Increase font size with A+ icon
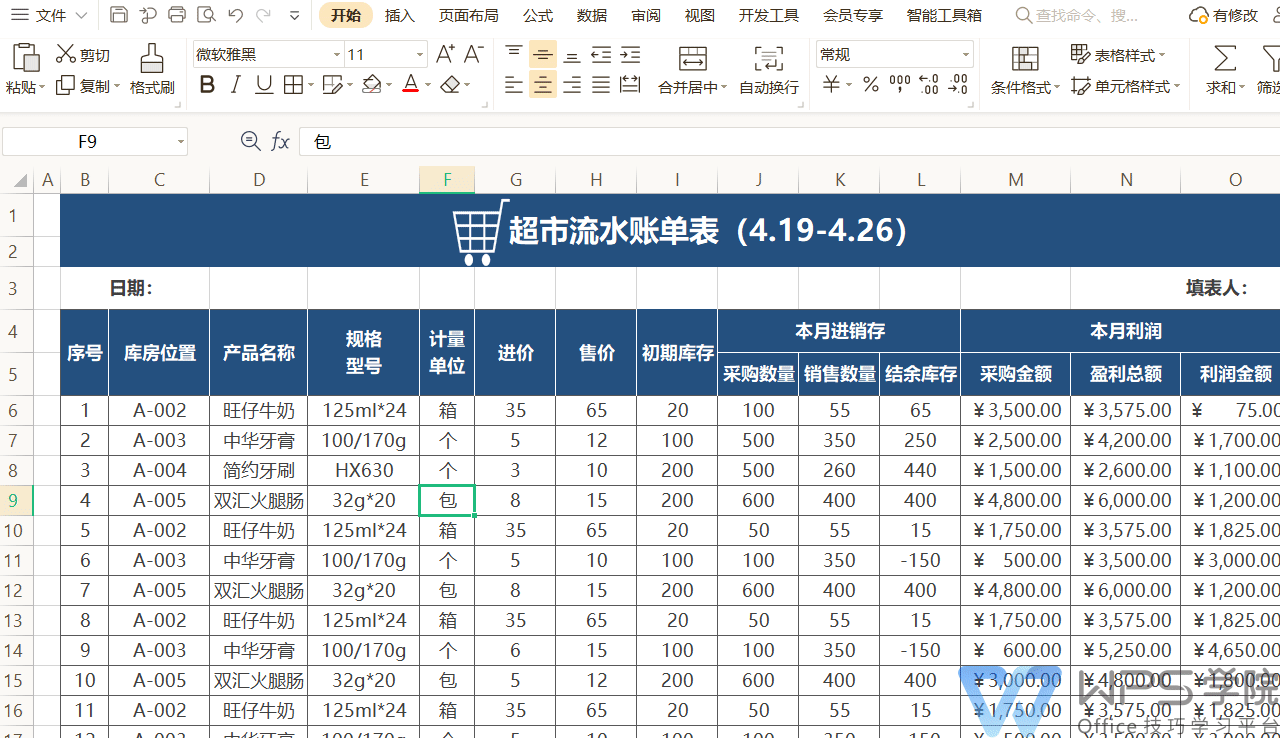This screenshot has height=738, width=1280. 446,54
